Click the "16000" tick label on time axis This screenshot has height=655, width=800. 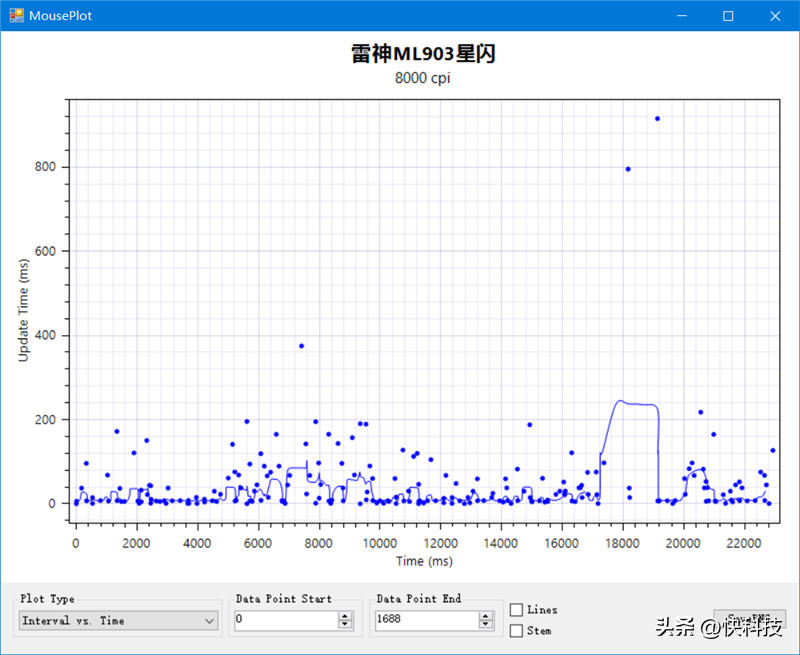[x=562, y=543]
